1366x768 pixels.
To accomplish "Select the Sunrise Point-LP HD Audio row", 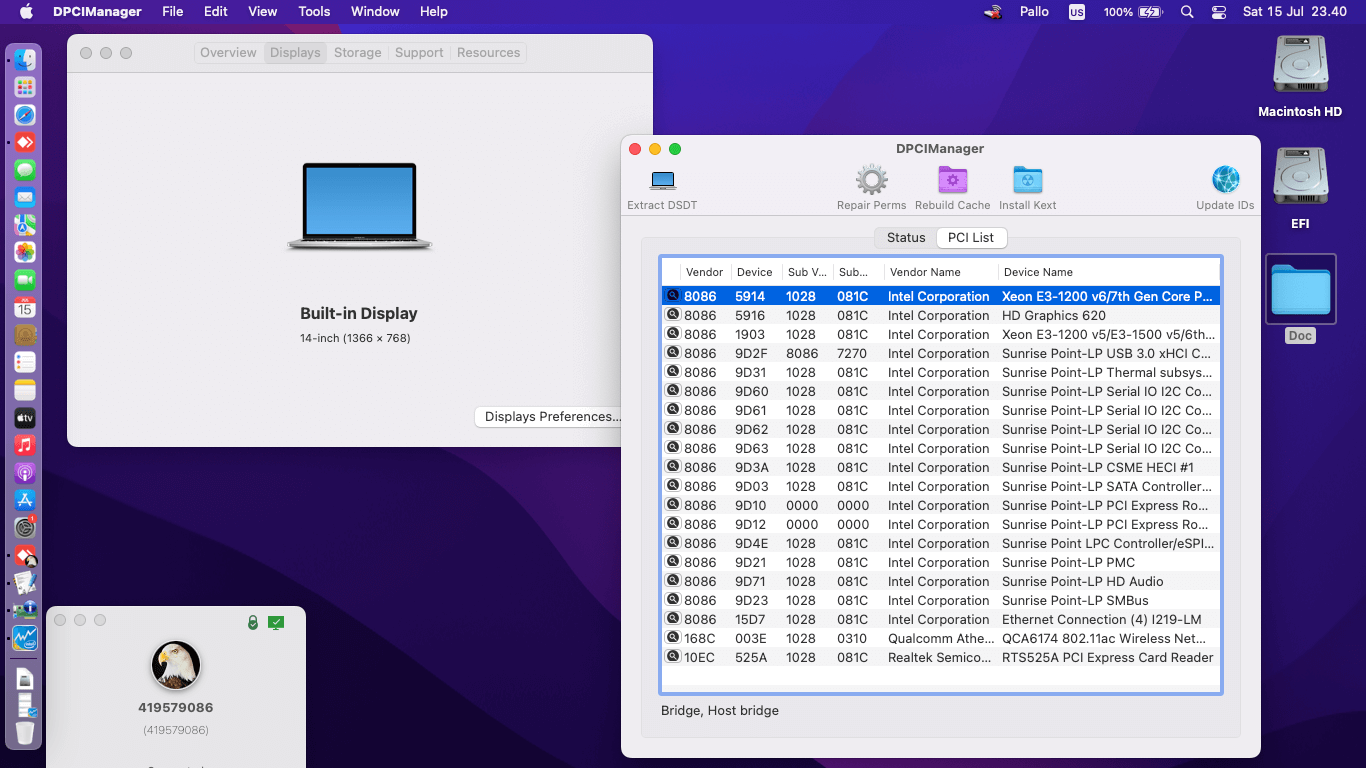I will (941, 581).
